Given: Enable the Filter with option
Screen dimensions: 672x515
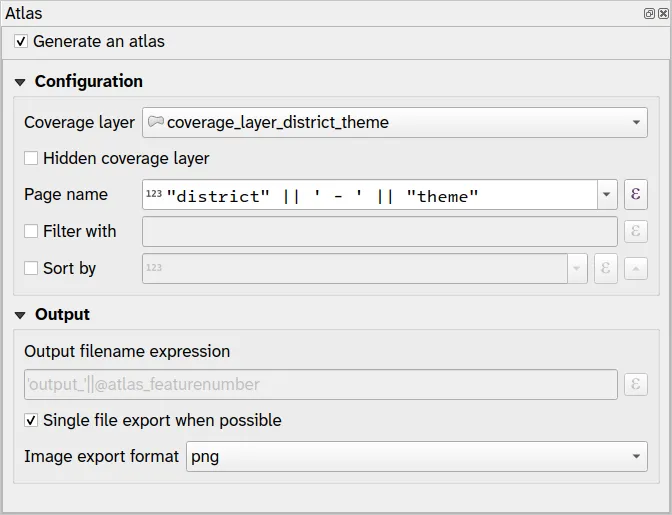Looking at the screenshot, I should pyautogui.click(x=32, y=231).
